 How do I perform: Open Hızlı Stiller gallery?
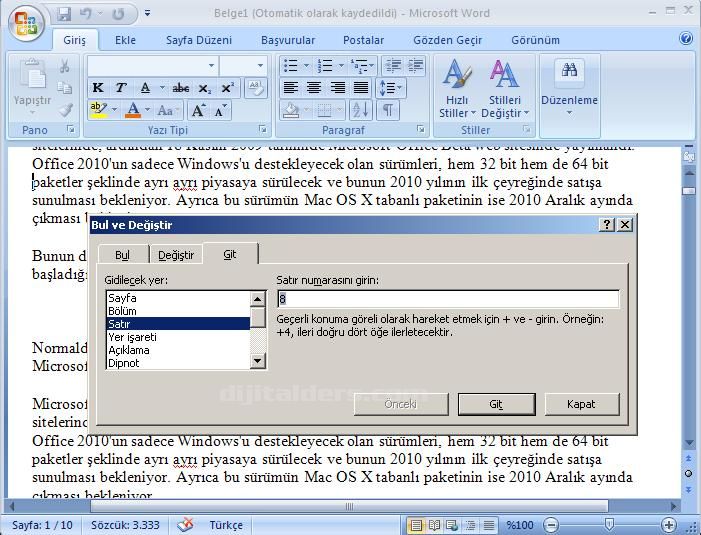point(457,88)
